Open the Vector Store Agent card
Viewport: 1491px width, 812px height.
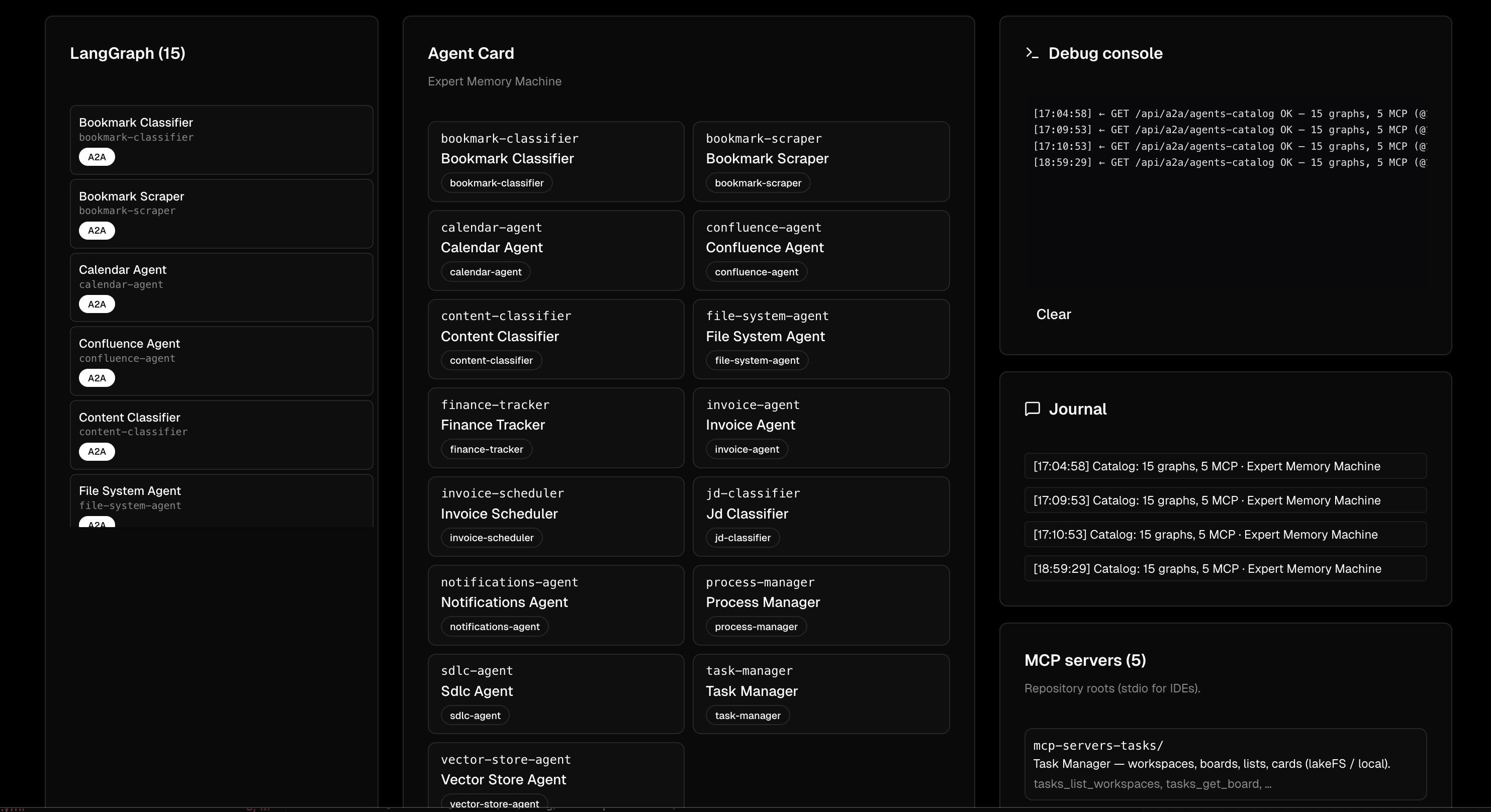click(555, 775)
